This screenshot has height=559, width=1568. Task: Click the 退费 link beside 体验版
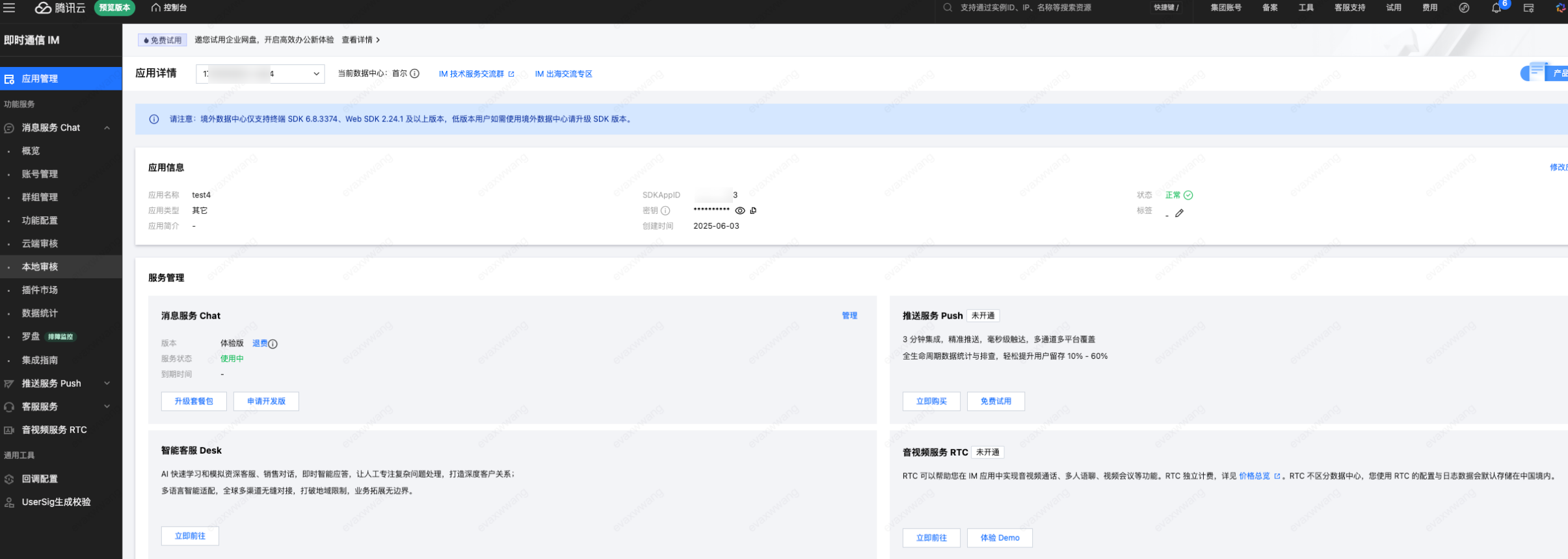(259, 343)
